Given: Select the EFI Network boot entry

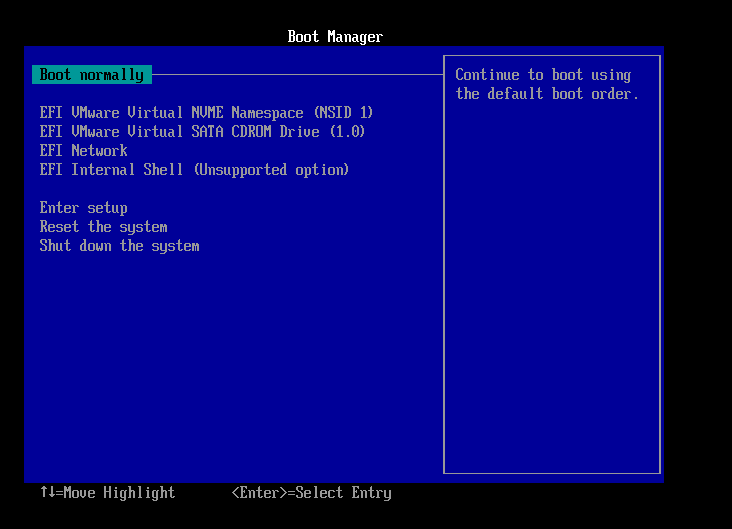Looking at the screenshot, I should [83, 151].
